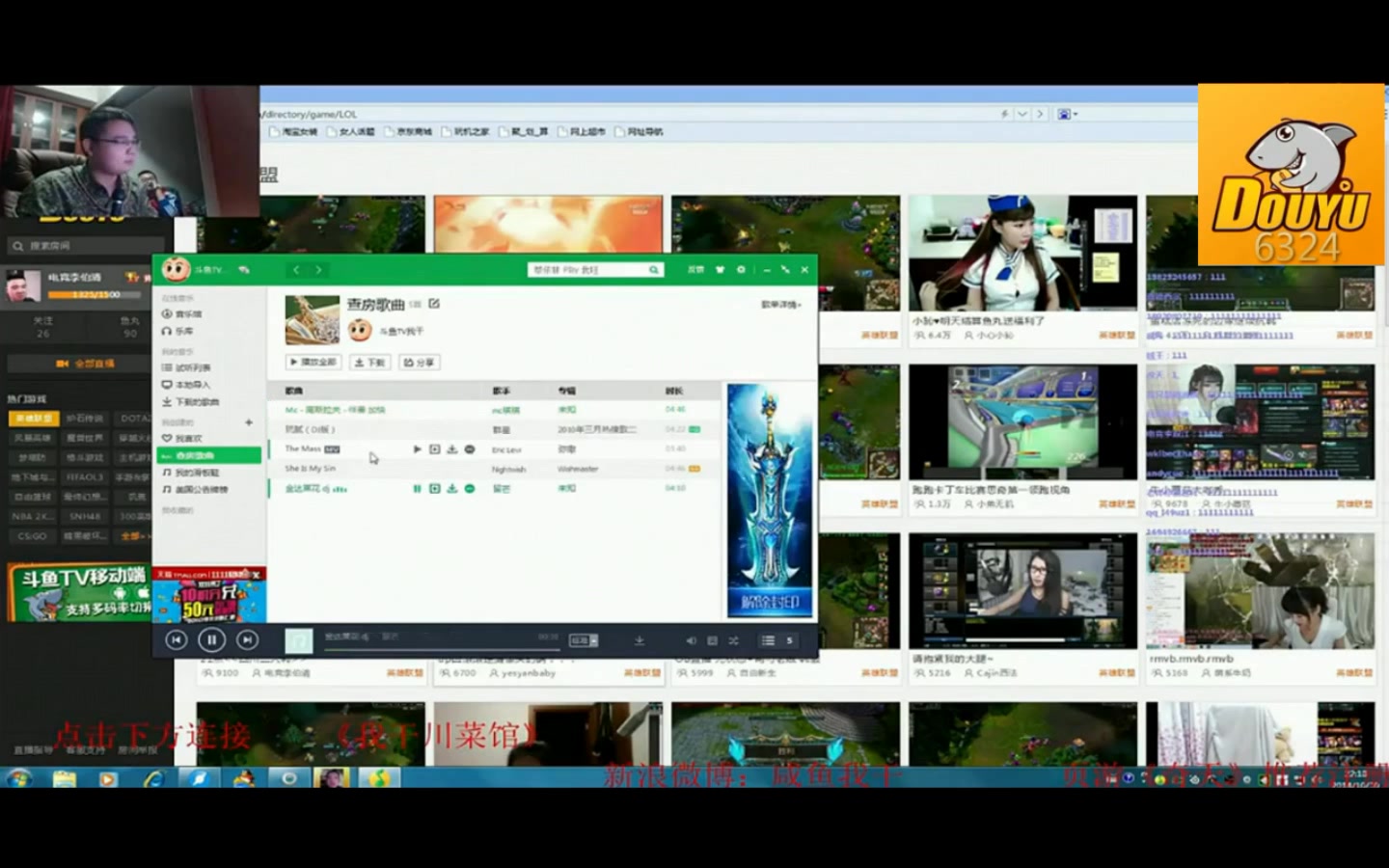Open Windows Media Player on taskbar
The height and width of the screenshot is (868, 1389).
click(x=108, y=778)
